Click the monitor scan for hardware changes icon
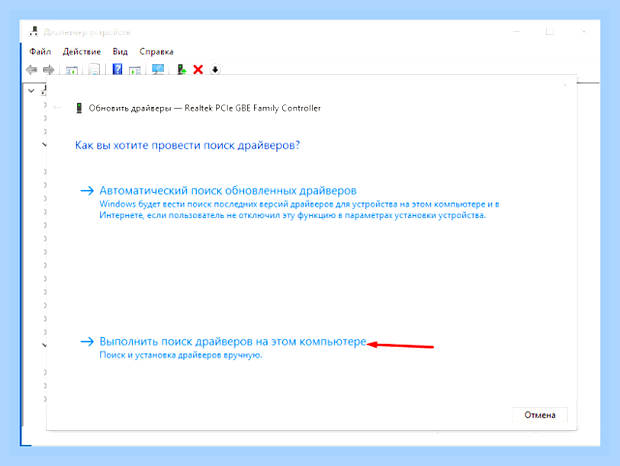620x466 pixels. pyautogui.click(x=158, y=70)
